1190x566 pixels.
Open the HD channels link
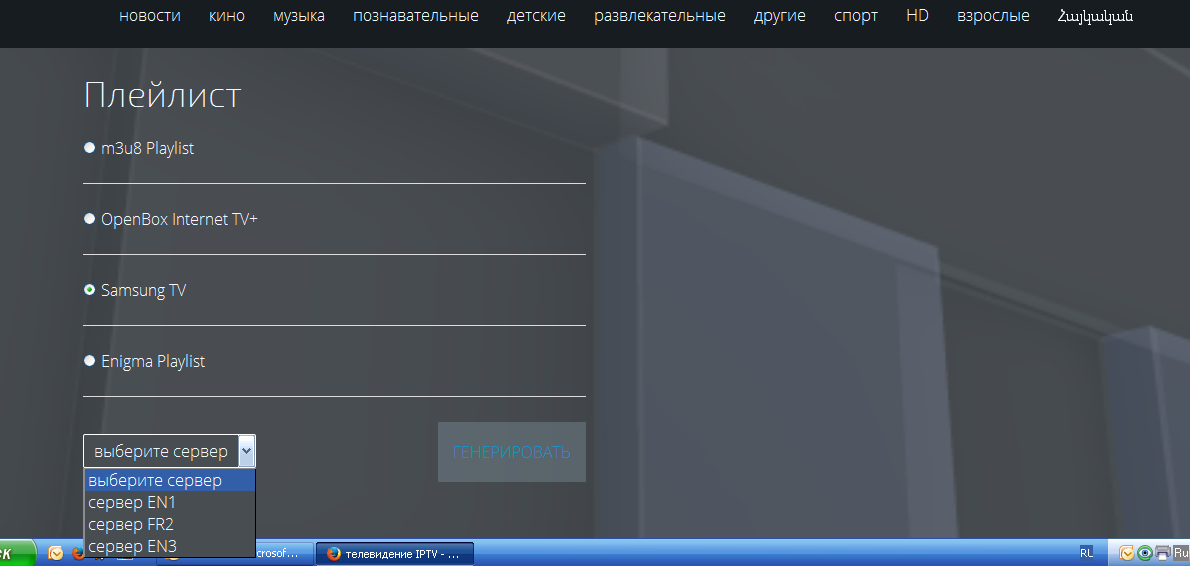[x=917, y=16]
